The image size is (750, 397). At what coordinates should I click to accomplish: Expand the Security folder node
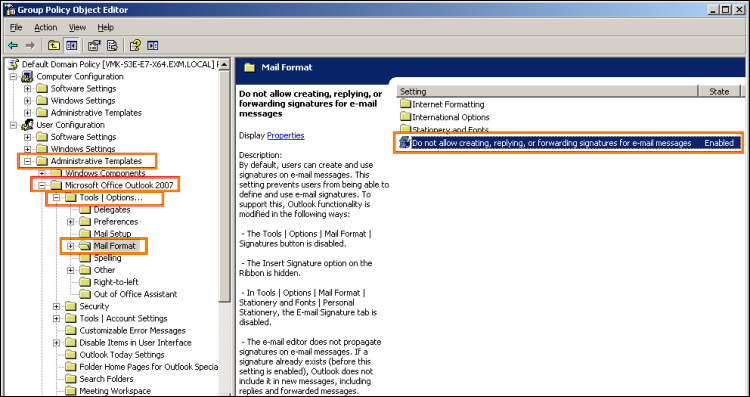(x=56, y=306)
